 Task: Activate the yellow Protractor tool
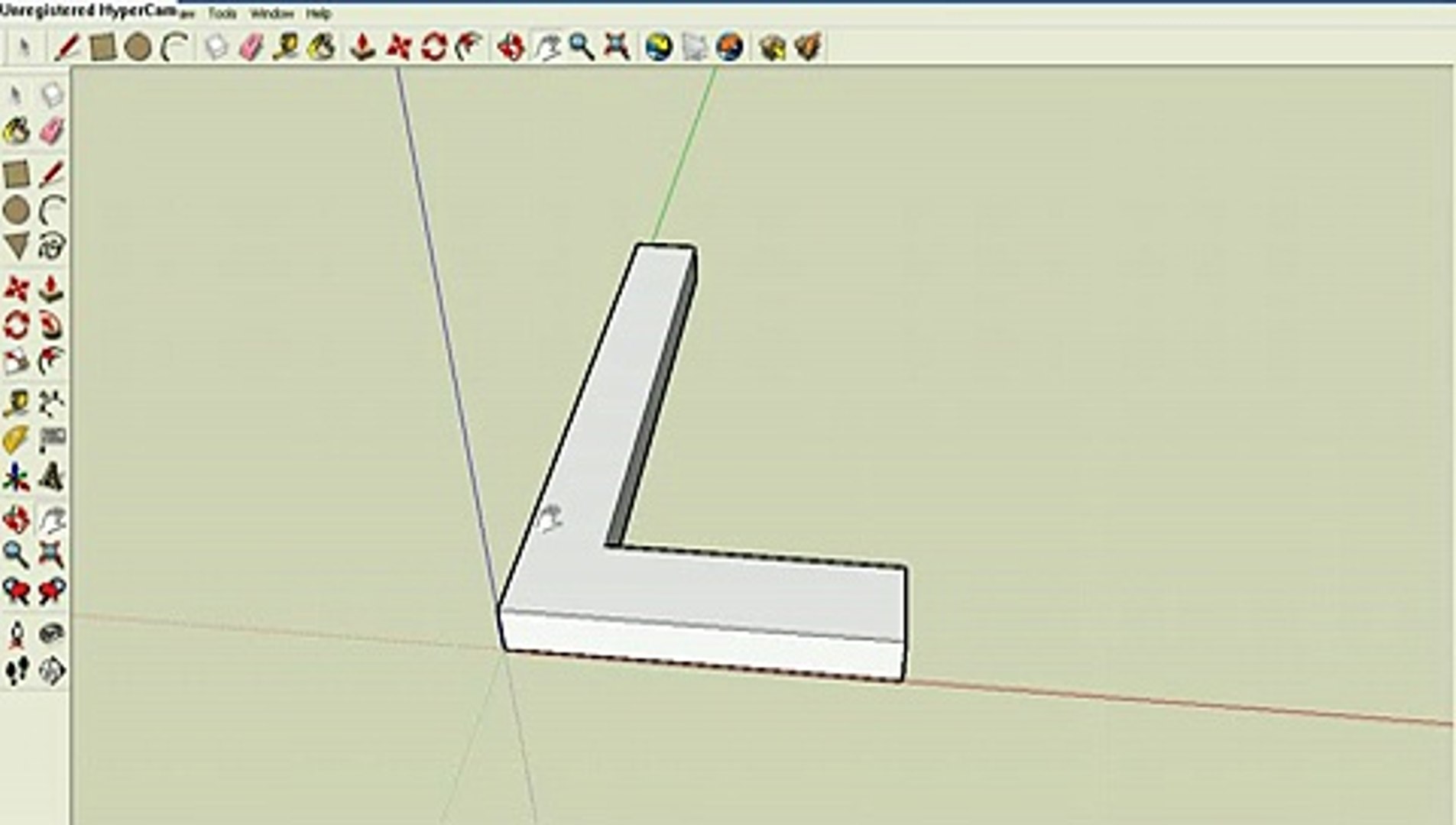point(16,440)
